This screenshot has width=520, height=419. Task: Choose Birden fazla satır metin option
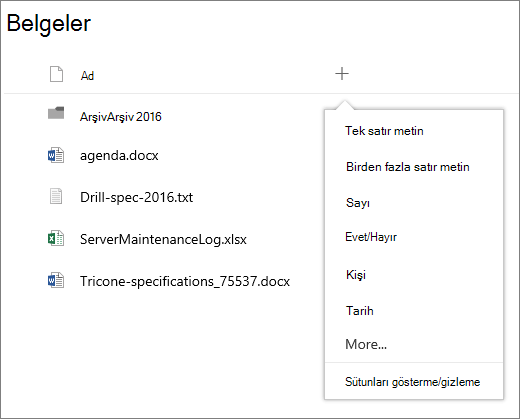[x=408, y=167]
